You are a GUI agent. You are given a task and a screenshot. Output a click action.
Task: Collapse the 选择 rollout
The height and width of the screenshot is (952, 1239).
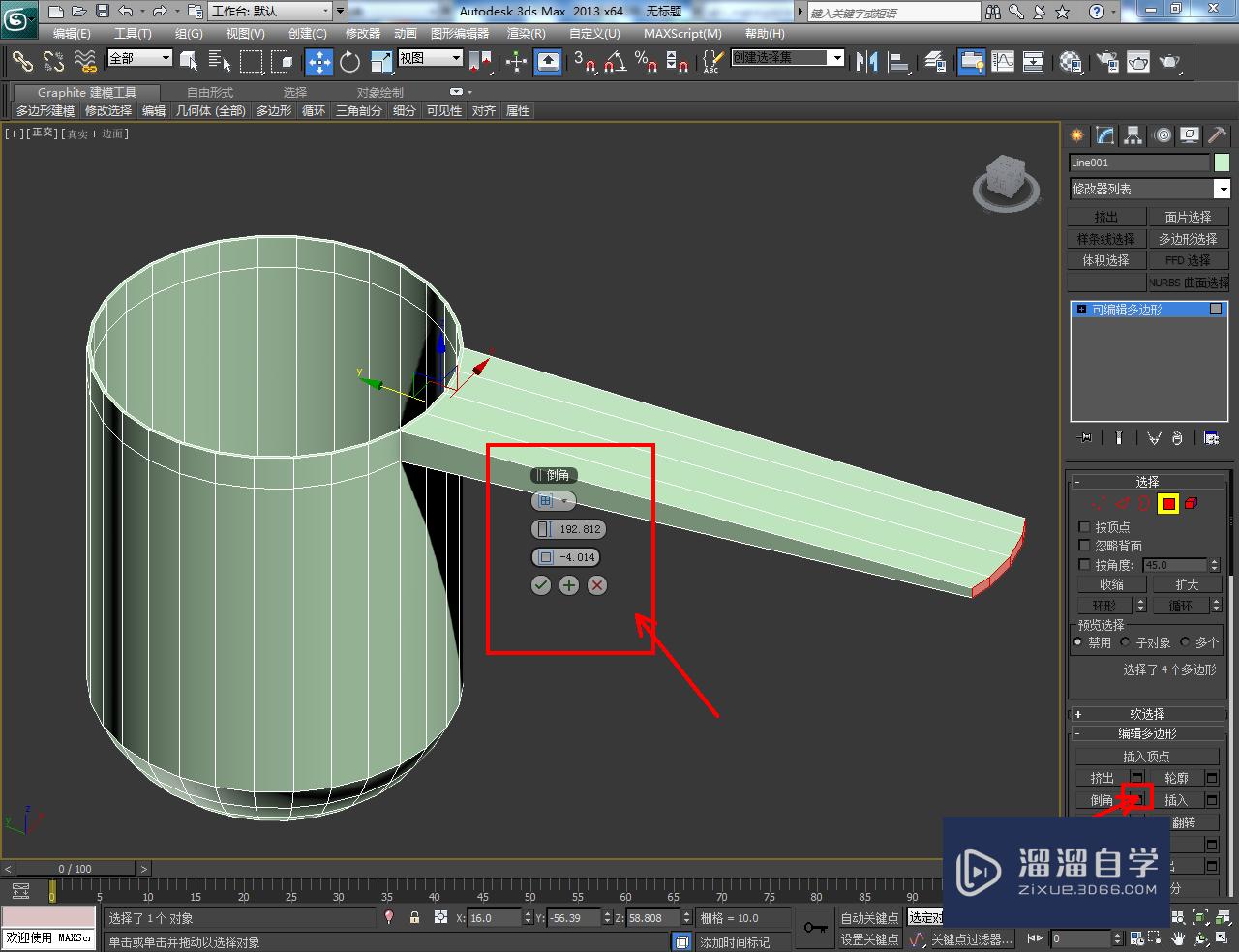coord(1148,481)
